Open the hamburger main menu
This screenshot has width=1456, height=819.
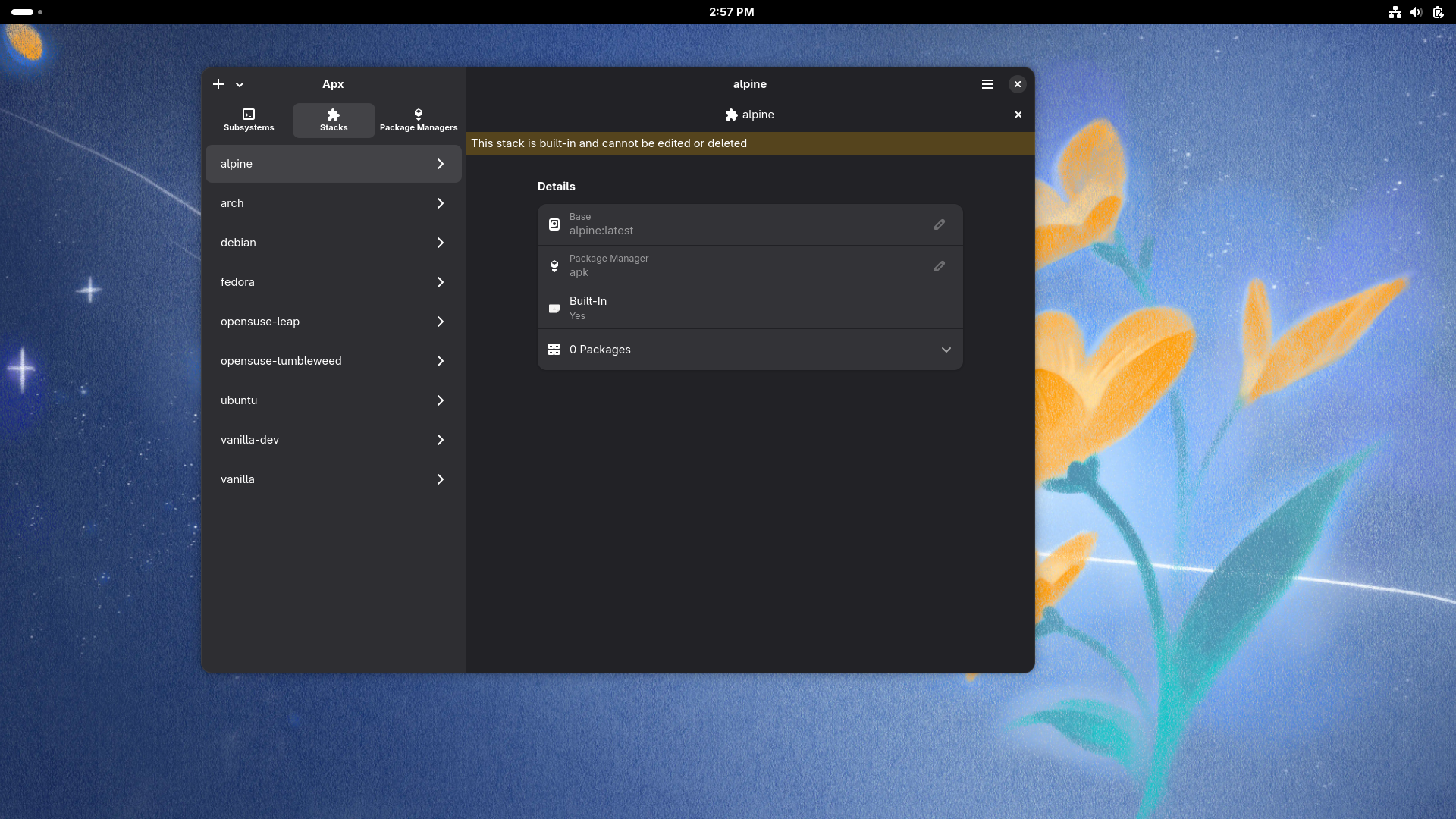[987, 84]
